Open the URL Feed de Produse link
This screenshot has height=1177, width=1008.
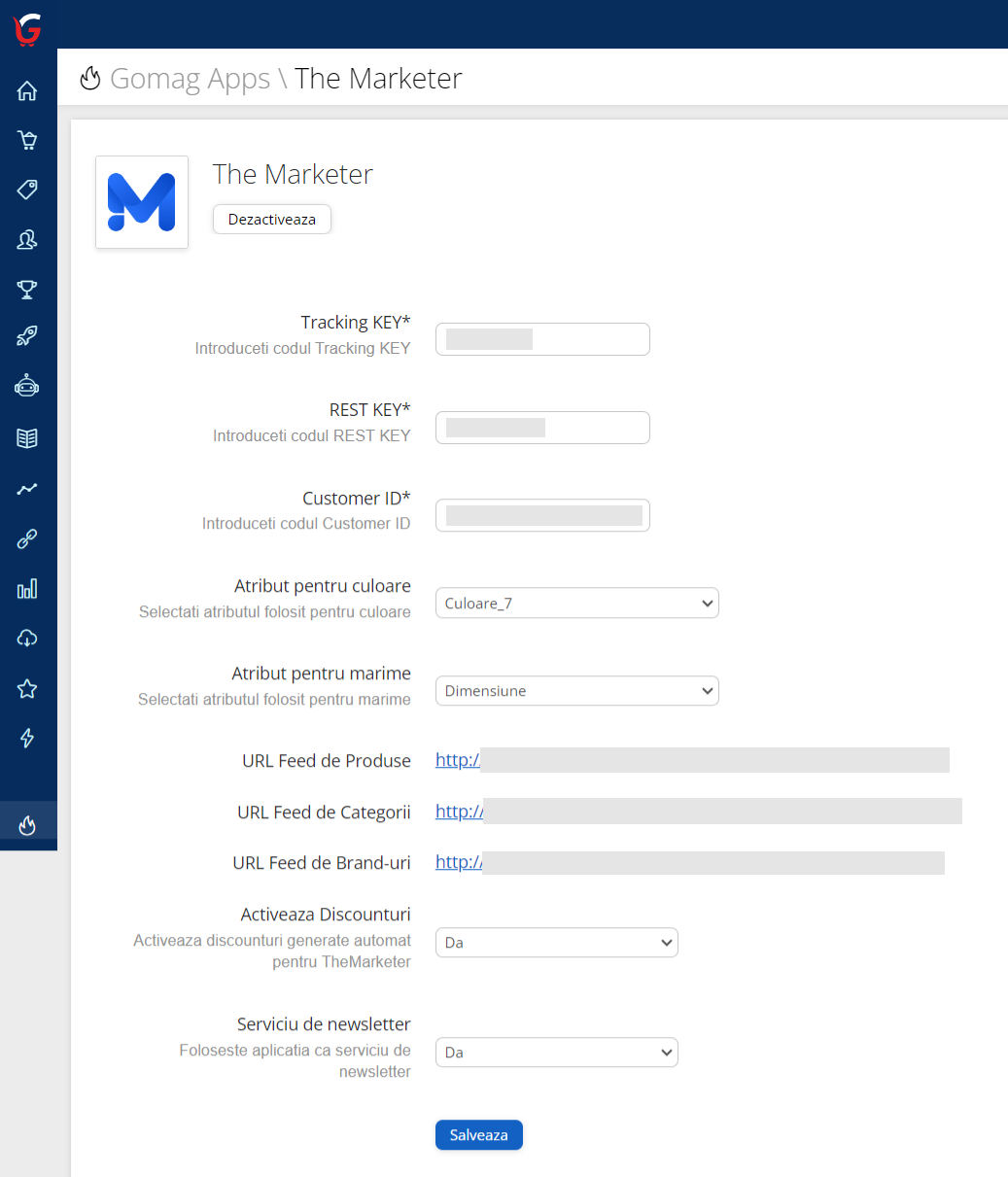pos(458,761)
